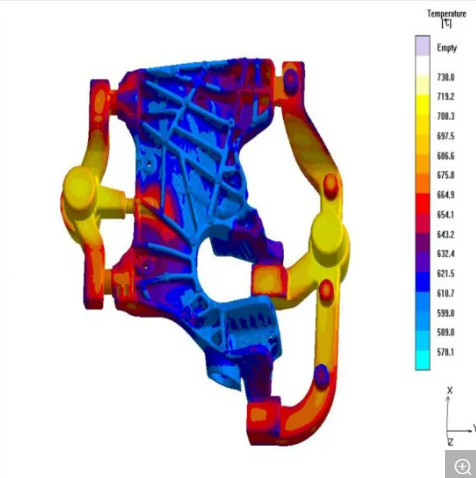Screen dimensions: 476x478
Task: Click the cyan 578.1 legend color band
Action: click(422, 360)
